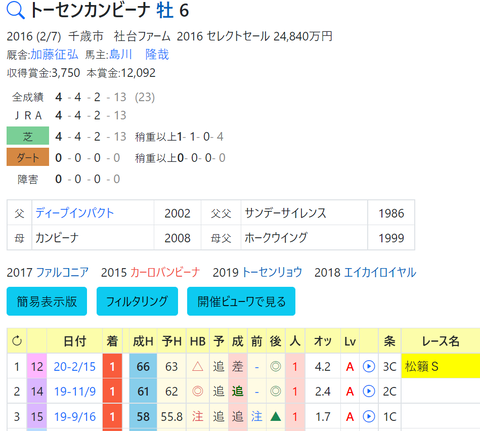Viewport: 480px width, 431px height.
Task: Click the Lv column header
Action: (x=350, y=341)
